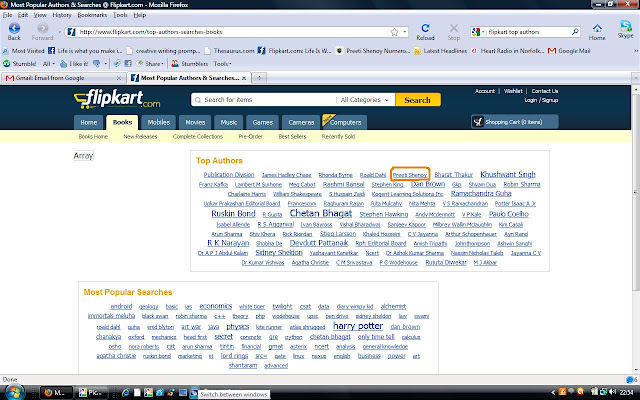Click the Windows Start orb
The image size is (640, 400).
coord(13,393)
